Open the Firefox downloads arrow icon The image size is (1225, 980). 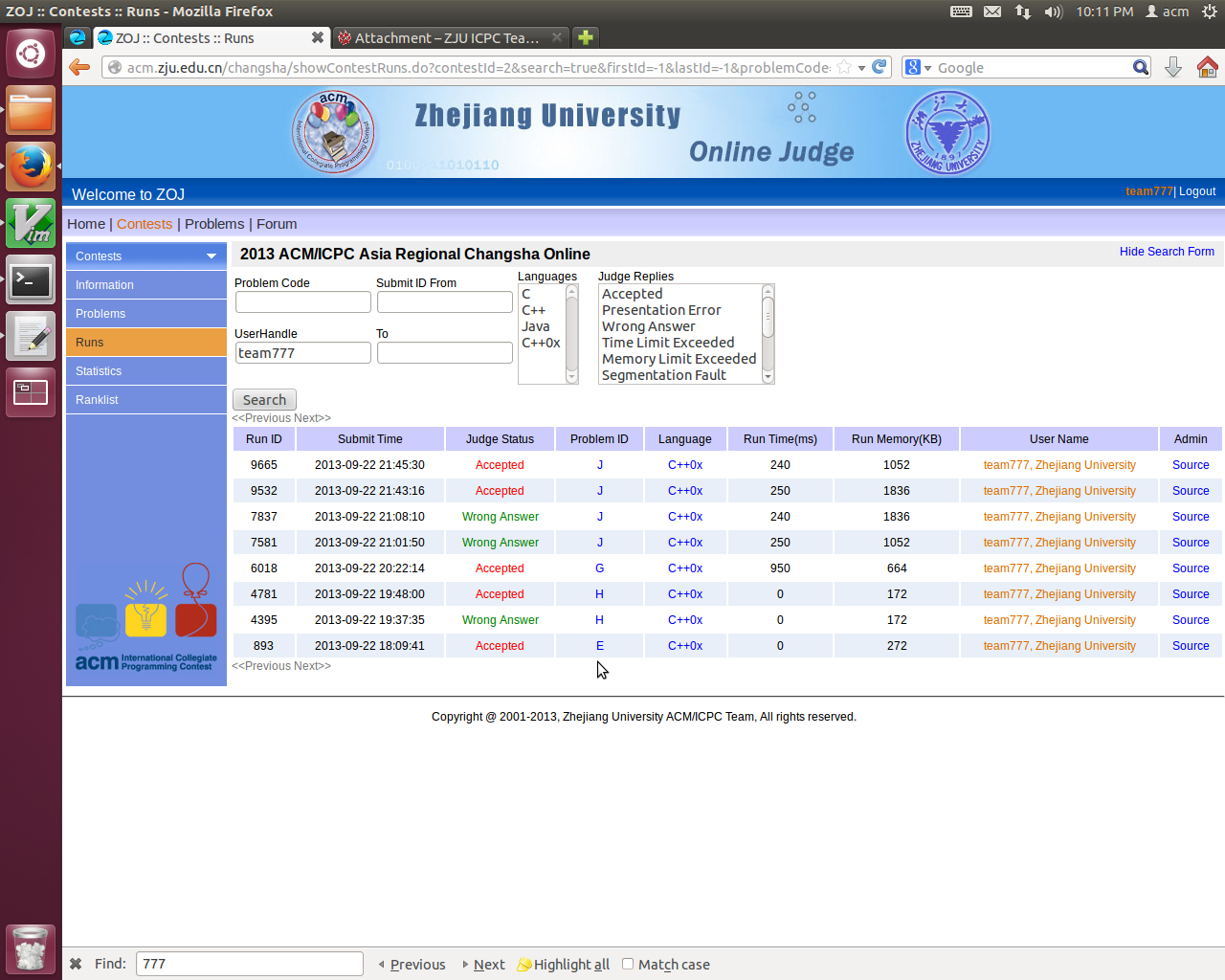point(1173,67)
